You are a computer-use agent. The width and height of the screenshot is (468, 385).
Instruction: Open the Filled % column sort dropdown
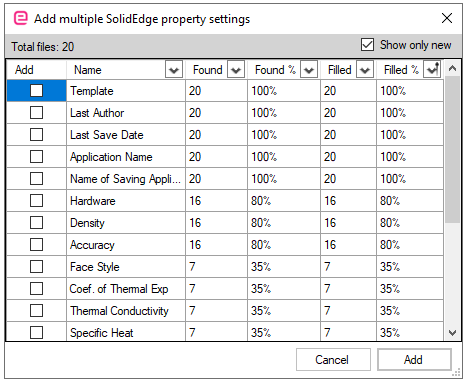pos(432,69)
